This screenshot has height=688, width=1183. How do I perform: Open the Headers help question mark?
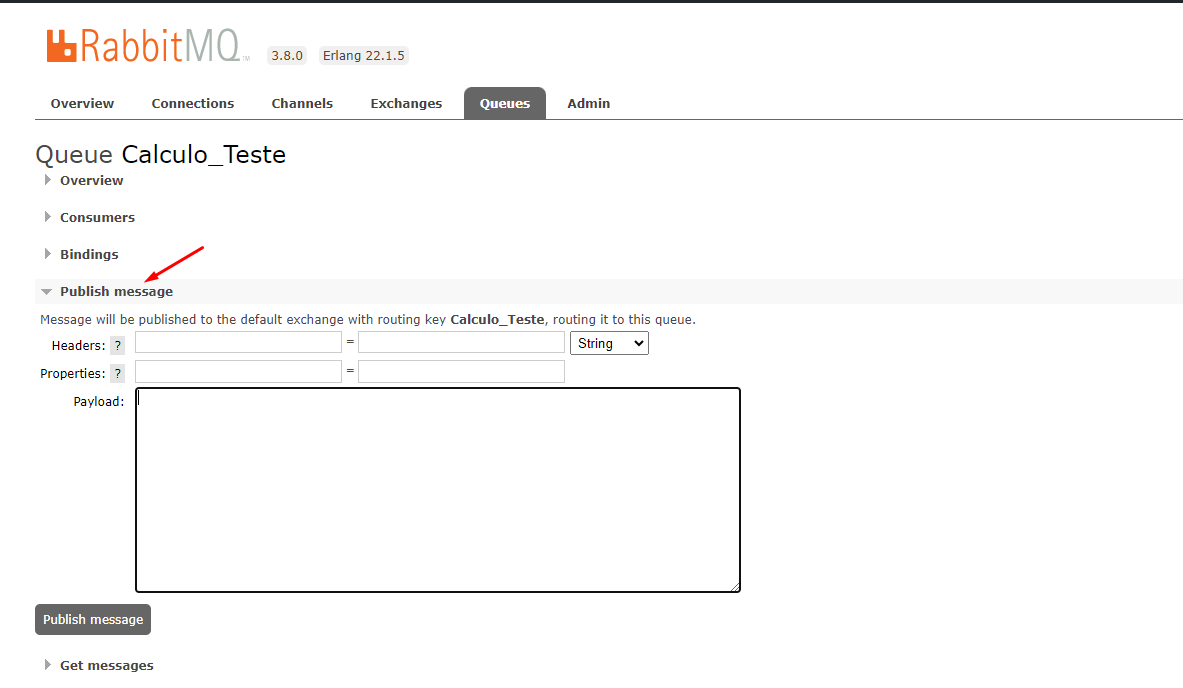[118, 346]
